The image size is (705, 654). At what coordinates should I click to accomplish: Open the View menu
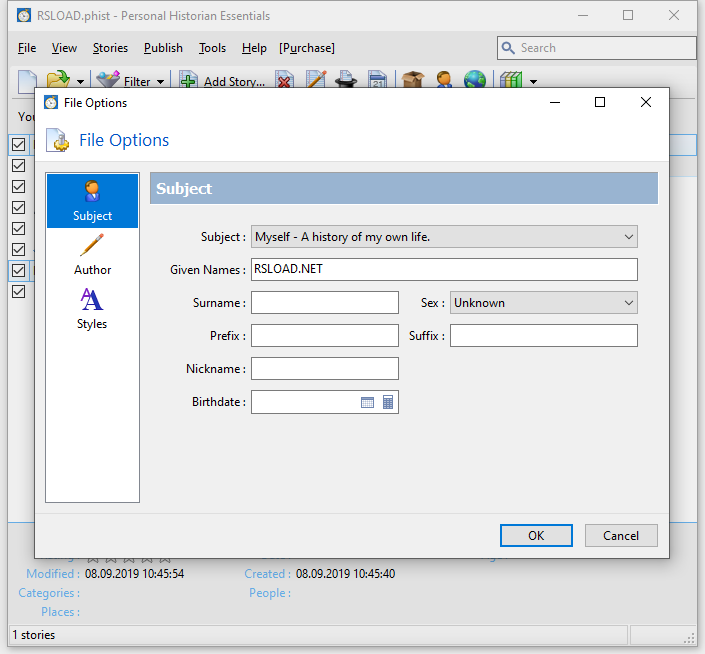tap(64, 48)
